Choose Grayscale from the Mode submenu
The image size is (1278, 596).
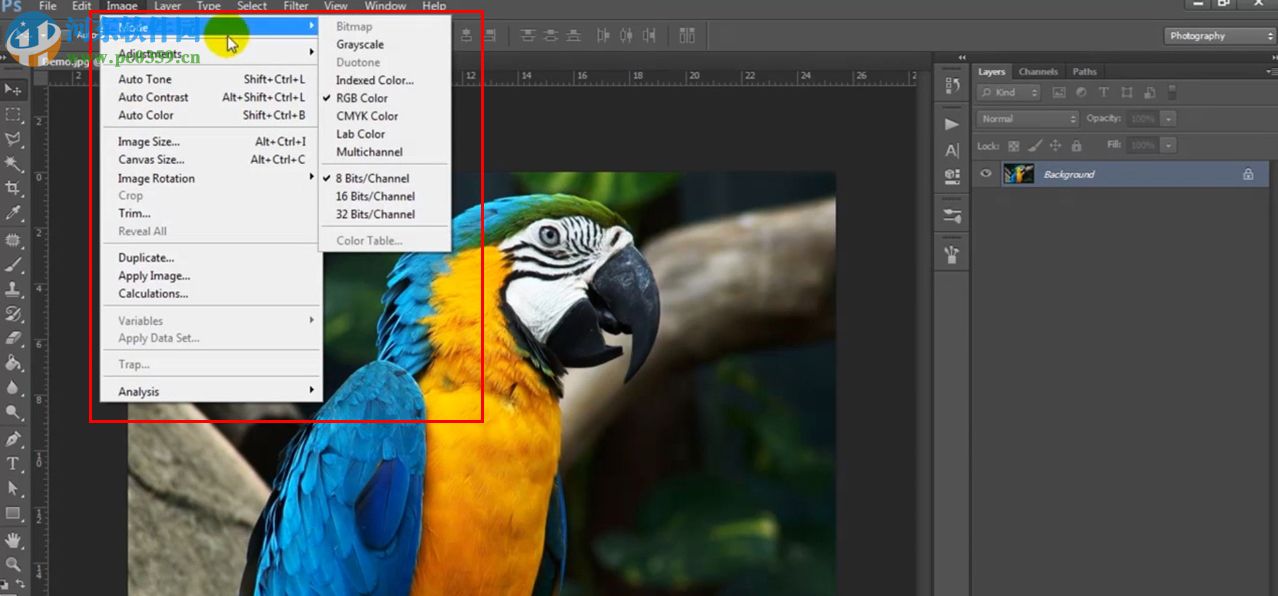(x=359, y=45)
